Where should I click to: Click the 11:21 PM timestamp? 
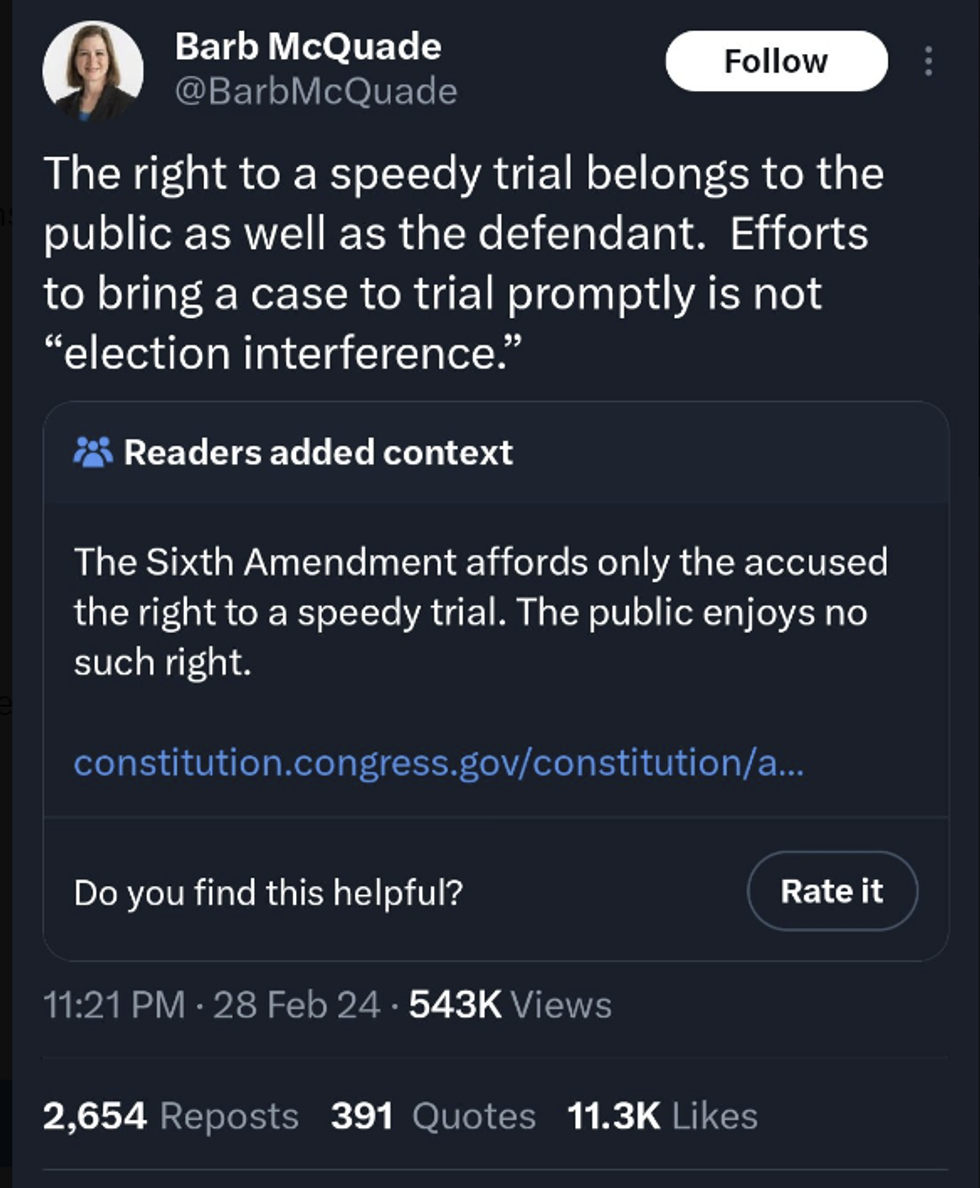tap(114, 1004)
